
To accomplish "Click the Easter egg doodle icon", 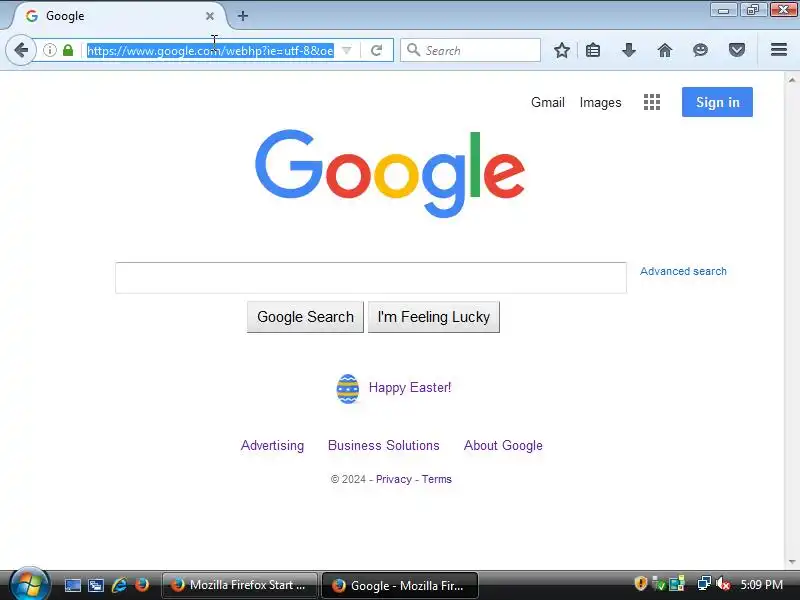I will point(347,389).
